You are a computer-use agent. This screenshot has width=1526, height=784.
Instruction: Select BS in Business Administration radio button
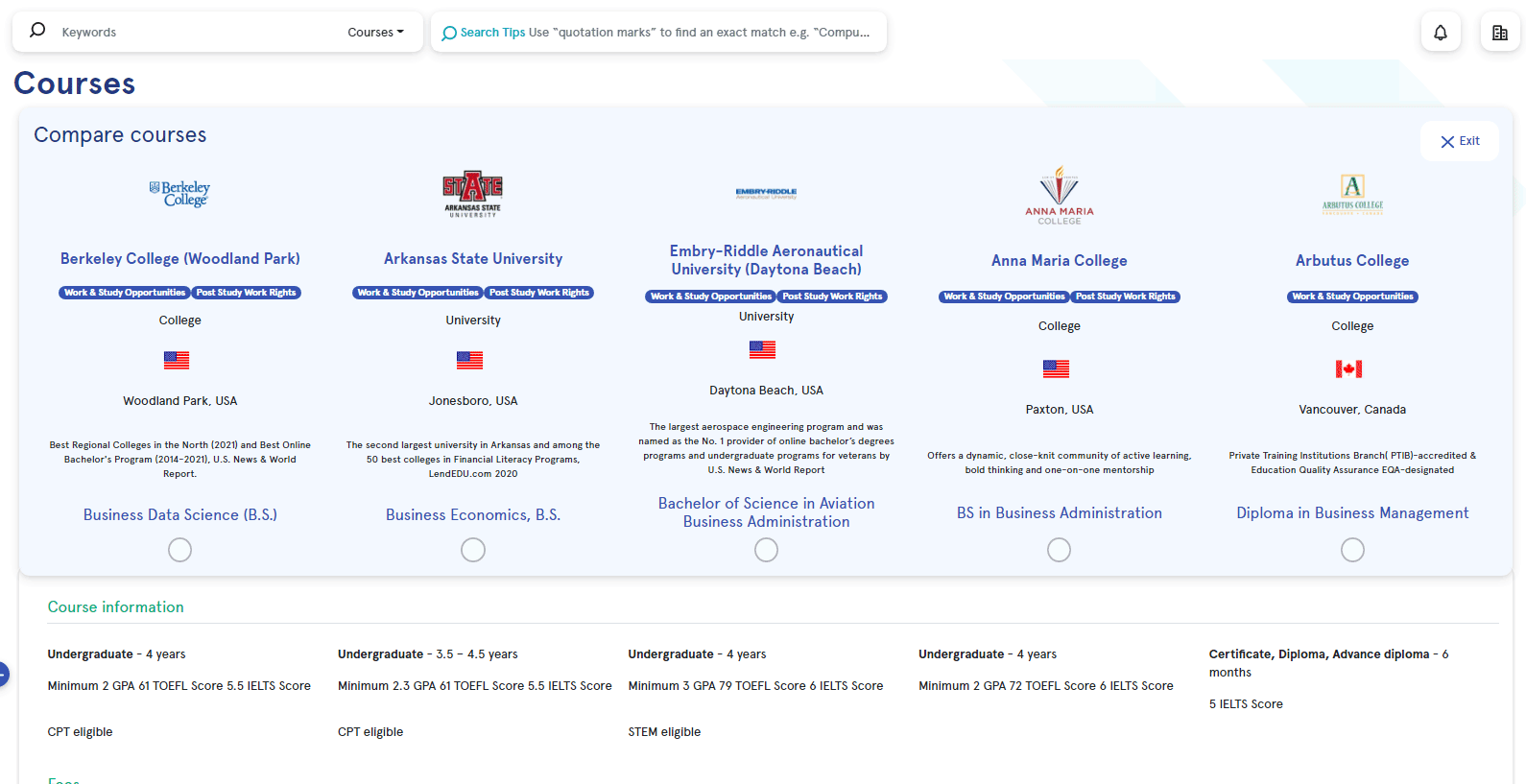tap(1059, 550)
